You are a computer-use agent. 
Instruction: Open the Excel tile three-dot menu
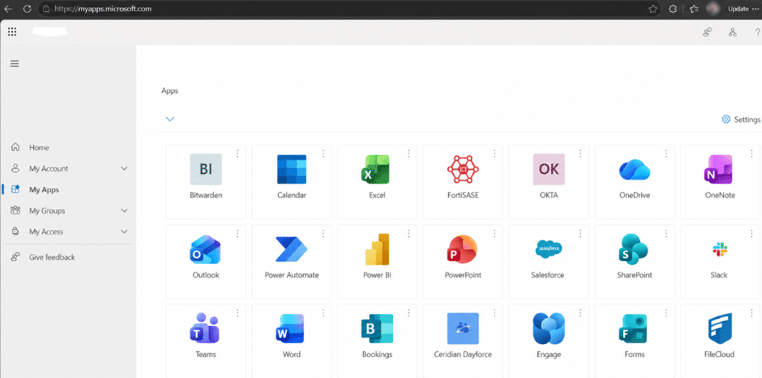[409, 154]
